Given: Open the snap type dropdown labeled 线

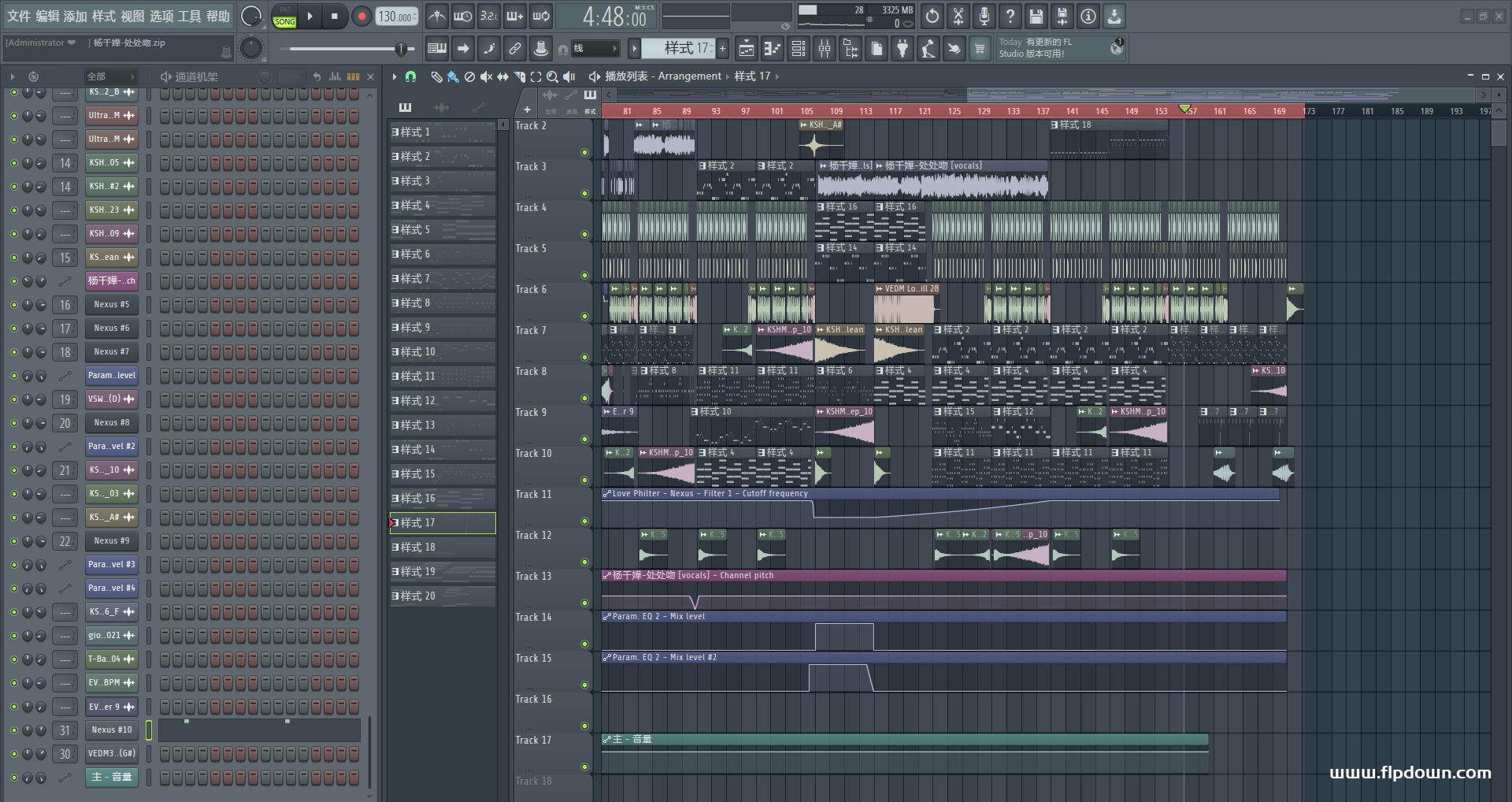Looking at the screenshot, I should click(594, 49).
